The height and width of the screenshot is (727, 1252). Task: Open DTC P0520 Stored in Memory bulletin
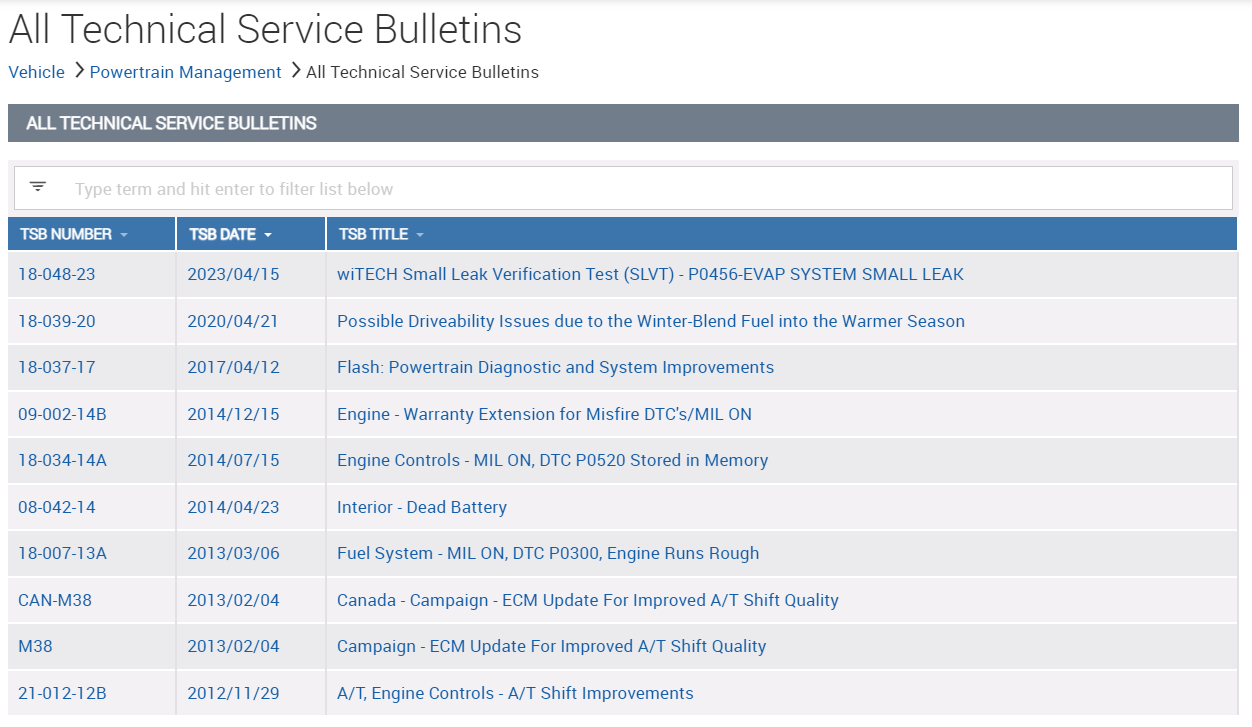point(552,460)
